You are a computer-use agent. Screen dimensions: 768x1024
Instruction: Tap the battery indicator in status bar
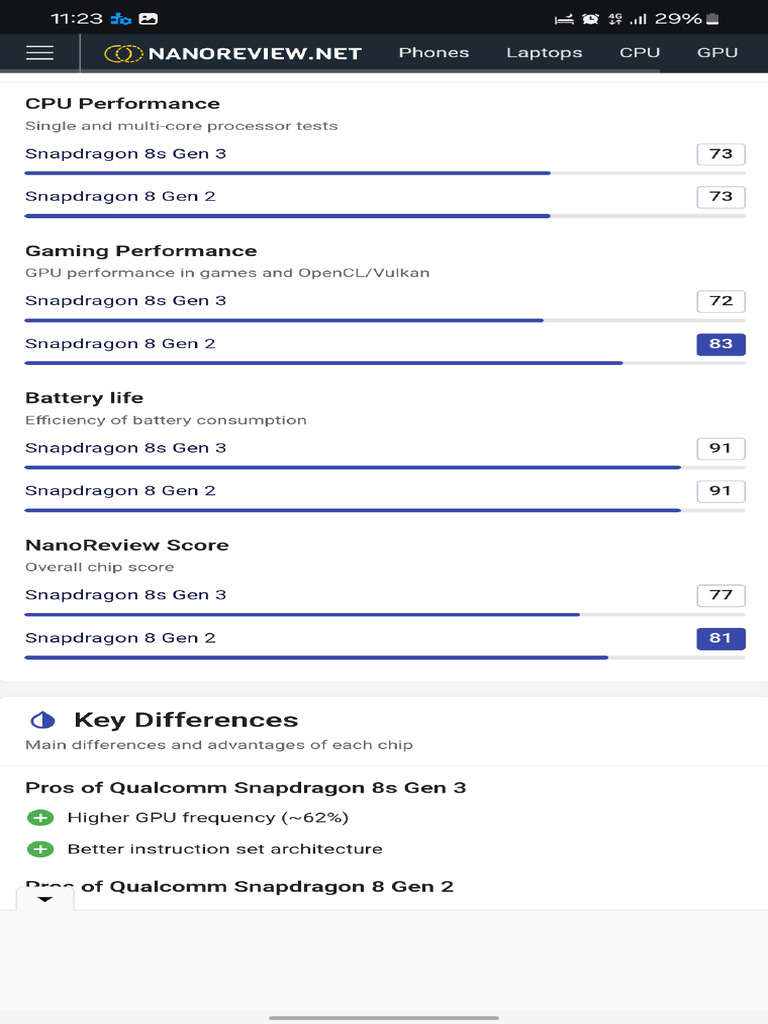pyautogui.click(x=712, y=19)
